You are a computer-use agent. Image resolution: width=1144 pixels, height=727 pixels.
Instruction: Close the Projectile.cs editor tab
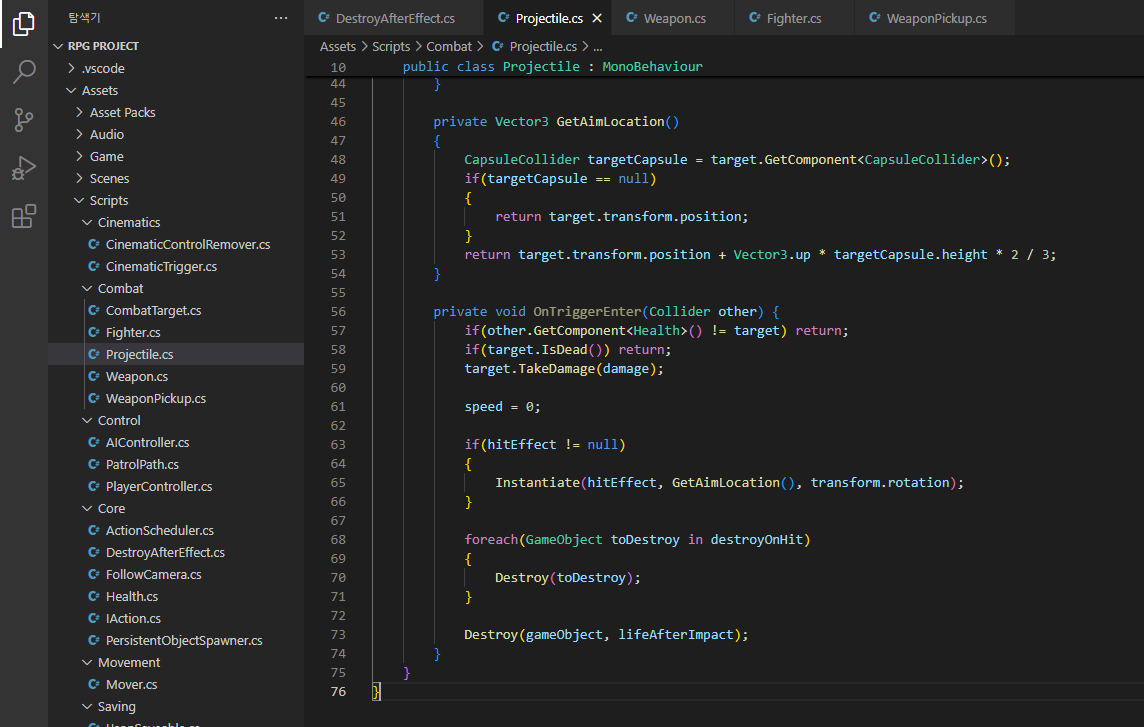[597, 19]
